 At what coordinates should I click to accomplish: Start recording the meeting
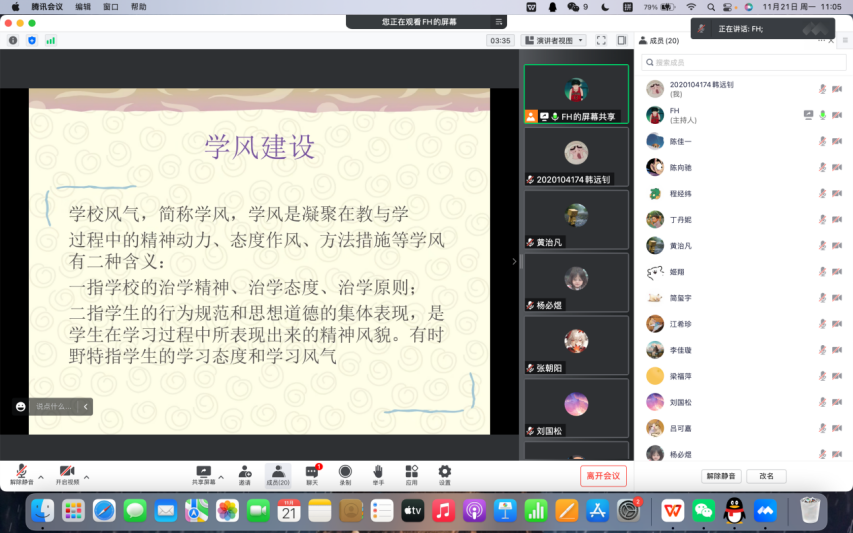(345, 472)
